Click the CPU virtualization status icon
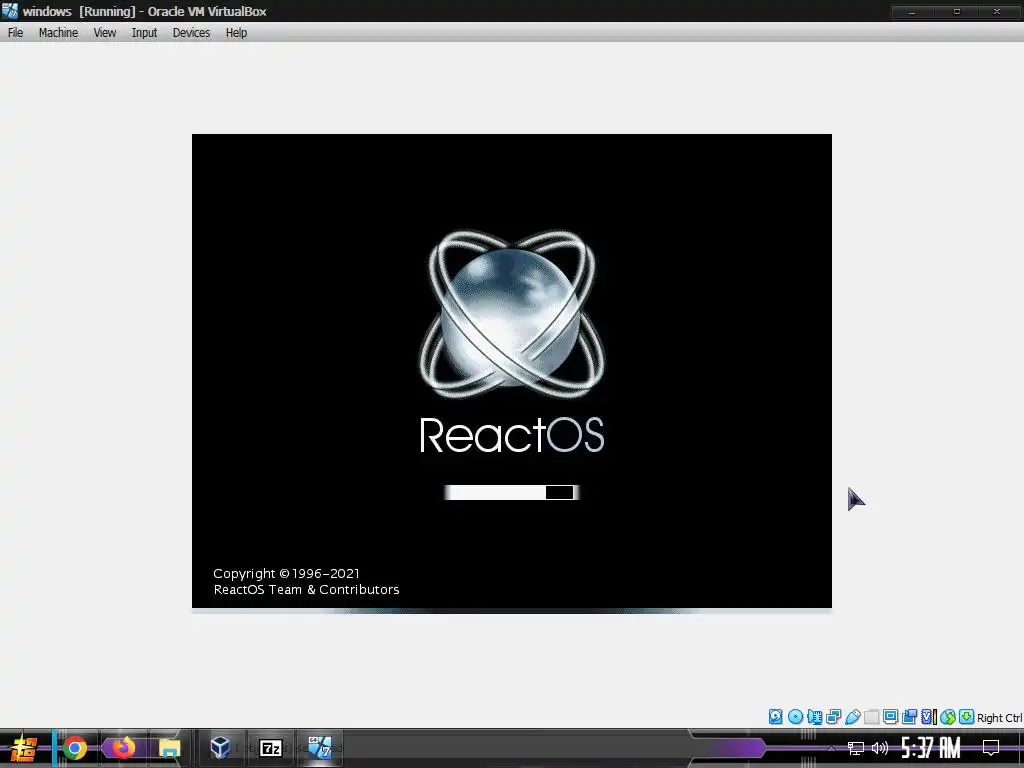The width and height of the screenshot is (1024, 768). pyautogui.click(x=929, y=717)
